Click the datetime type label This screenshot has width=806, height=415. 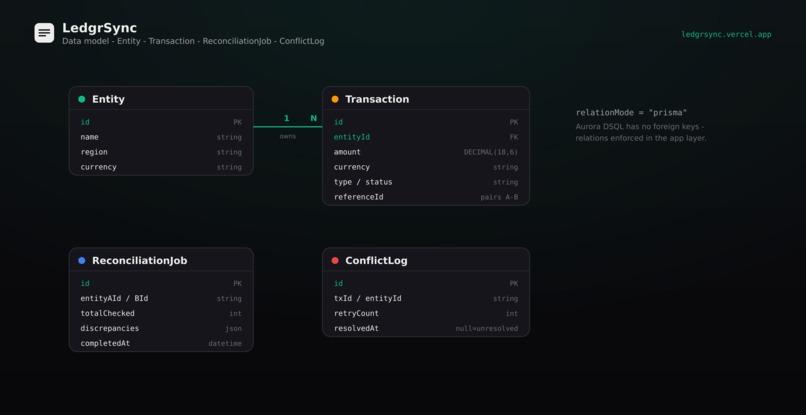(225, 344)
